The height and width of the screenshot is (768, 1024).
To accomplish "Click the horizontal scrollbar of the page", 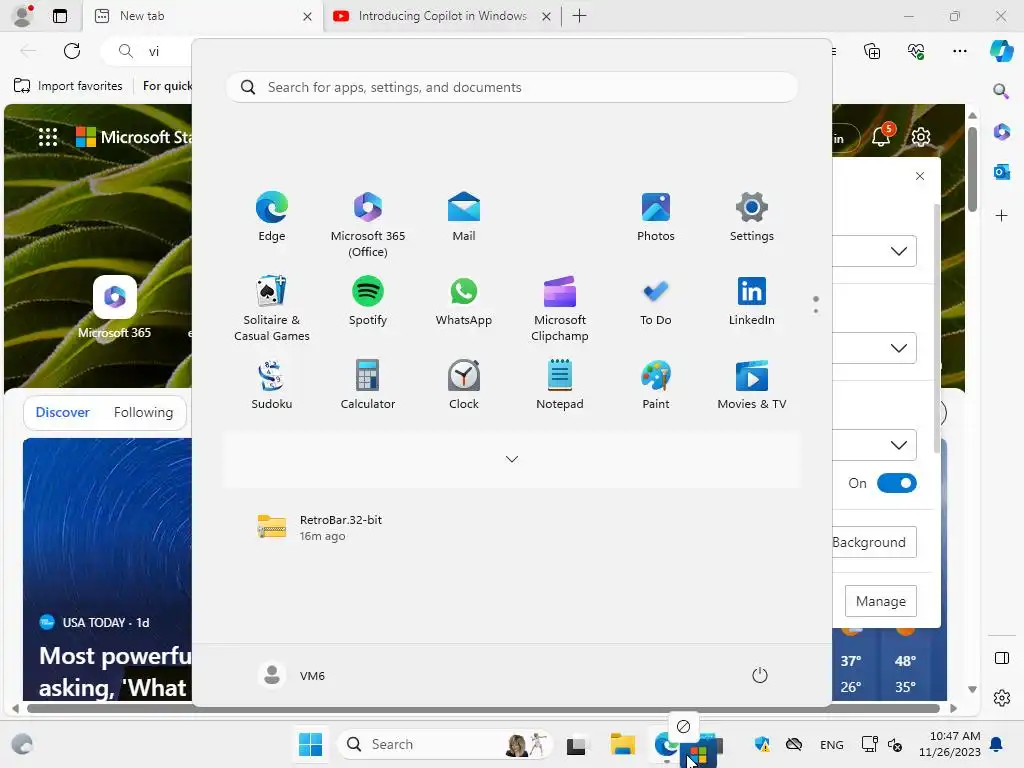I will (483, 709).
